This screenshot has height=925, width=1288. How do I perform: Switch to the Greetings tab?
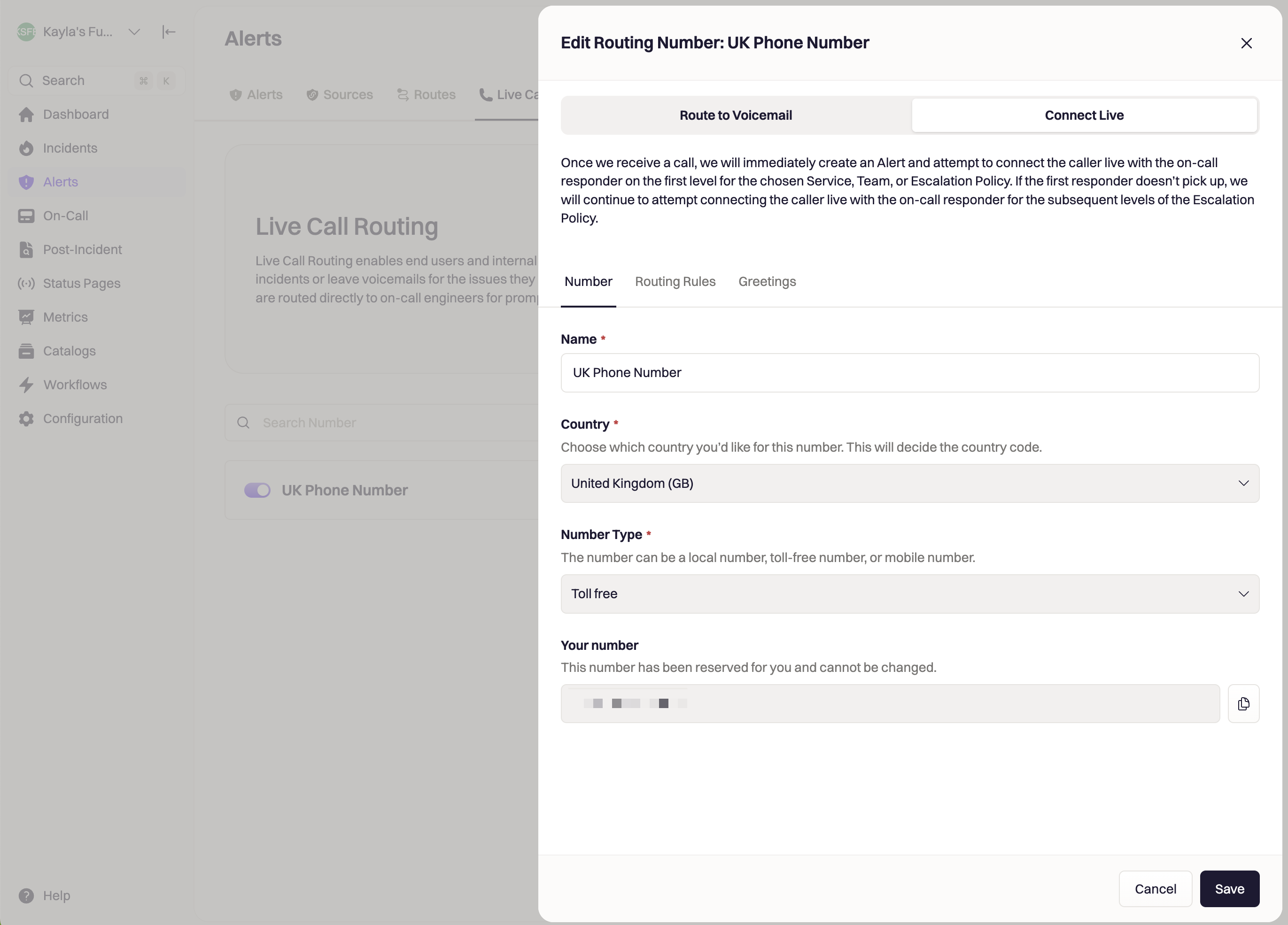(x=767, y=282)
